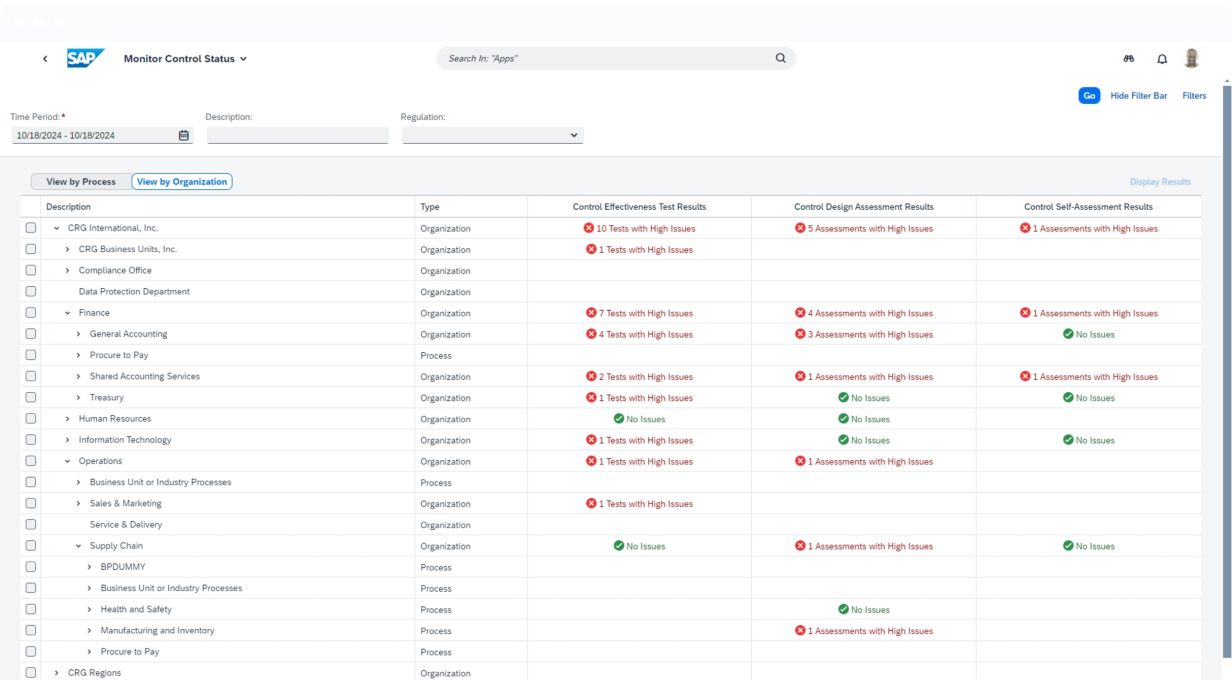The width and height of the screenshot is (1232, 680).
Task: Click the back navigation arrow
Action: click(45, 59)
